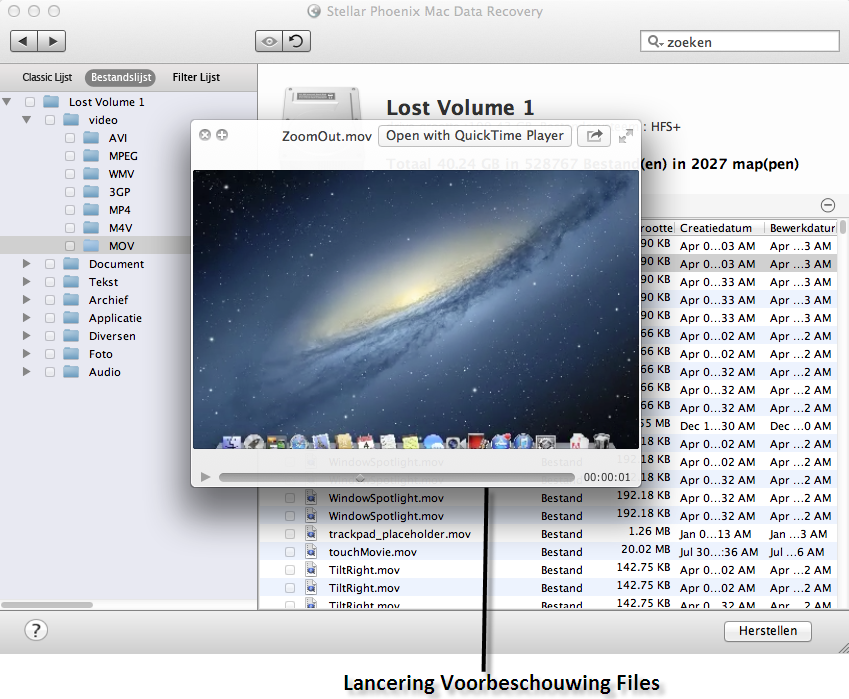849x699 pixels.
Task: Tick the MOV folder checkbox
Action: tap(70, 246)
